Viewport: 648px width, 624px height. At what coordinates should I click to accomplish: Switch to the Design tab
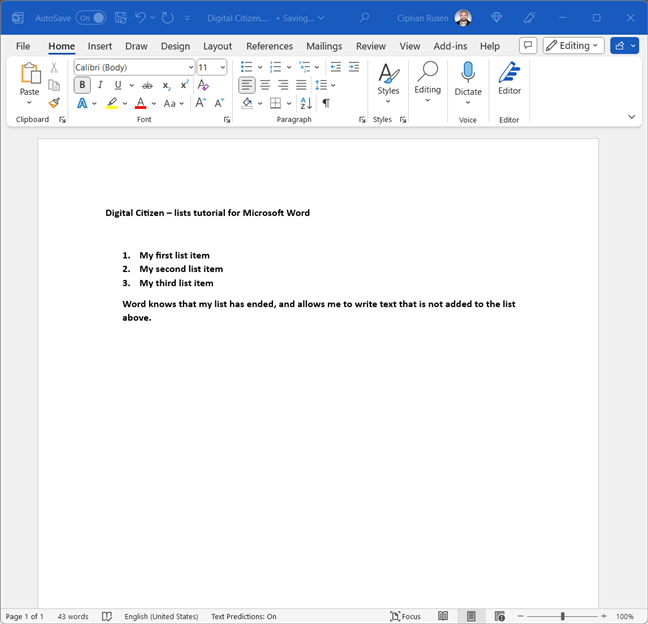tap(175, 46)
